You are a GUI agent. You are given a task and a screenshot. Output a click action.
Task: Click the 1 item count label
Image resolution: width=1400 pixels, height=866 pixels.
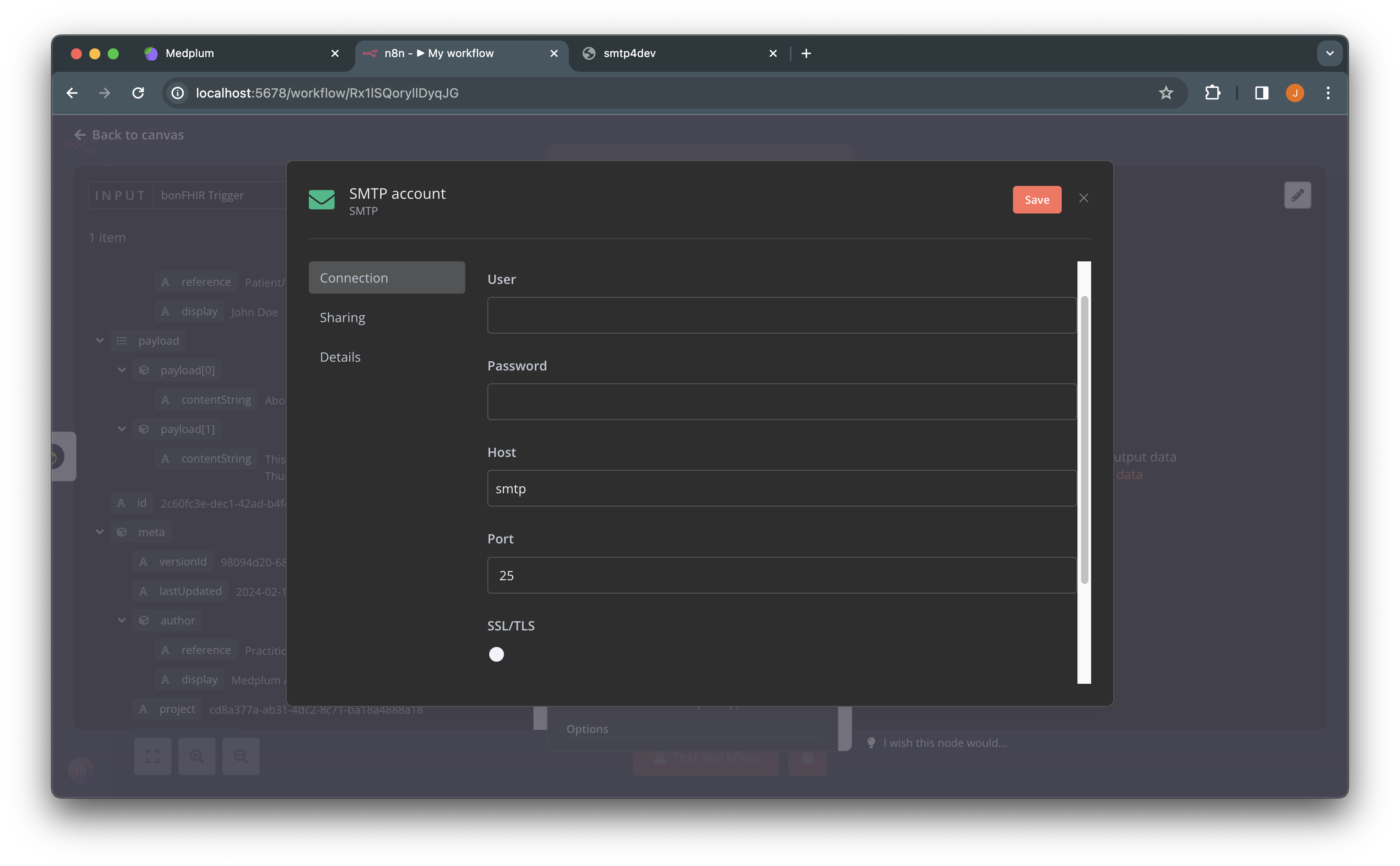click(x=107, y=238)
